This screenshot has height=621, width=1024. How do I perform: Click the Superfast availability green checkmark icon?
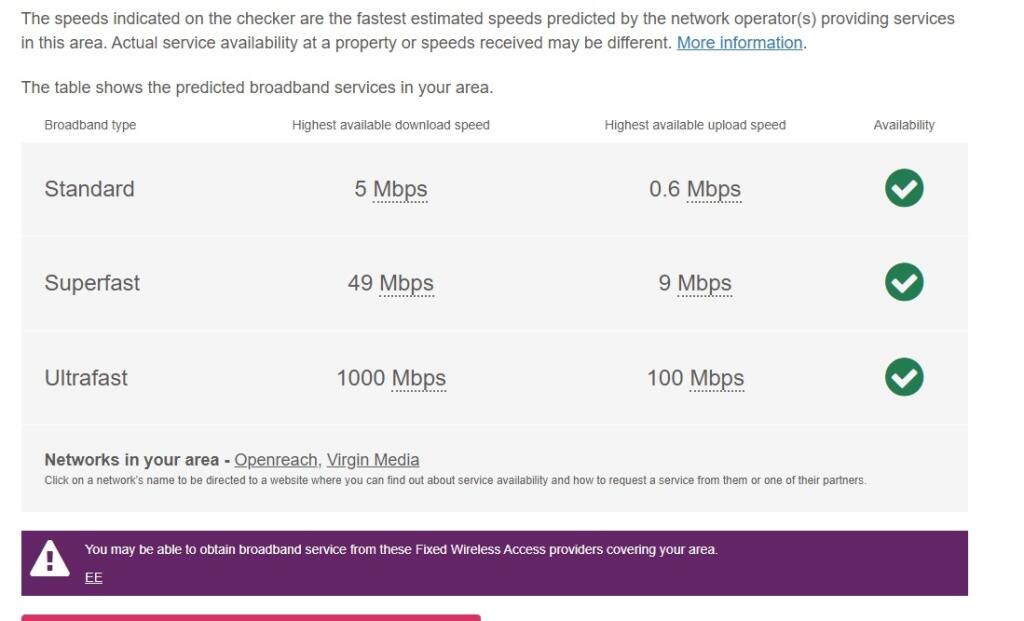tap(904, 282)
